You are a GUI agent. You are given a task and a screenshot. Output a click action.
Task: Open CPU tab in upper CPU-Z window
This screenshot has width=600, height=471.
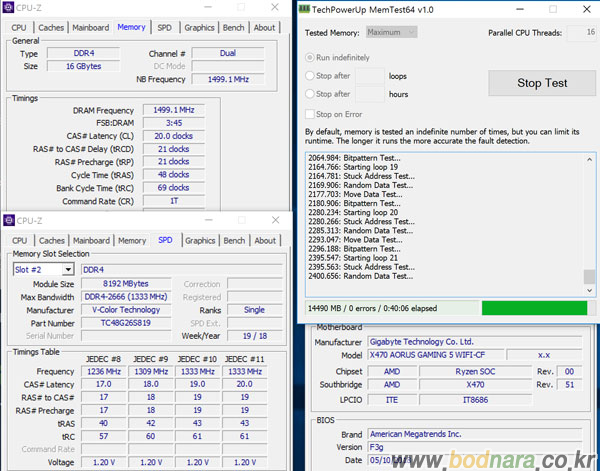[19, 28]
